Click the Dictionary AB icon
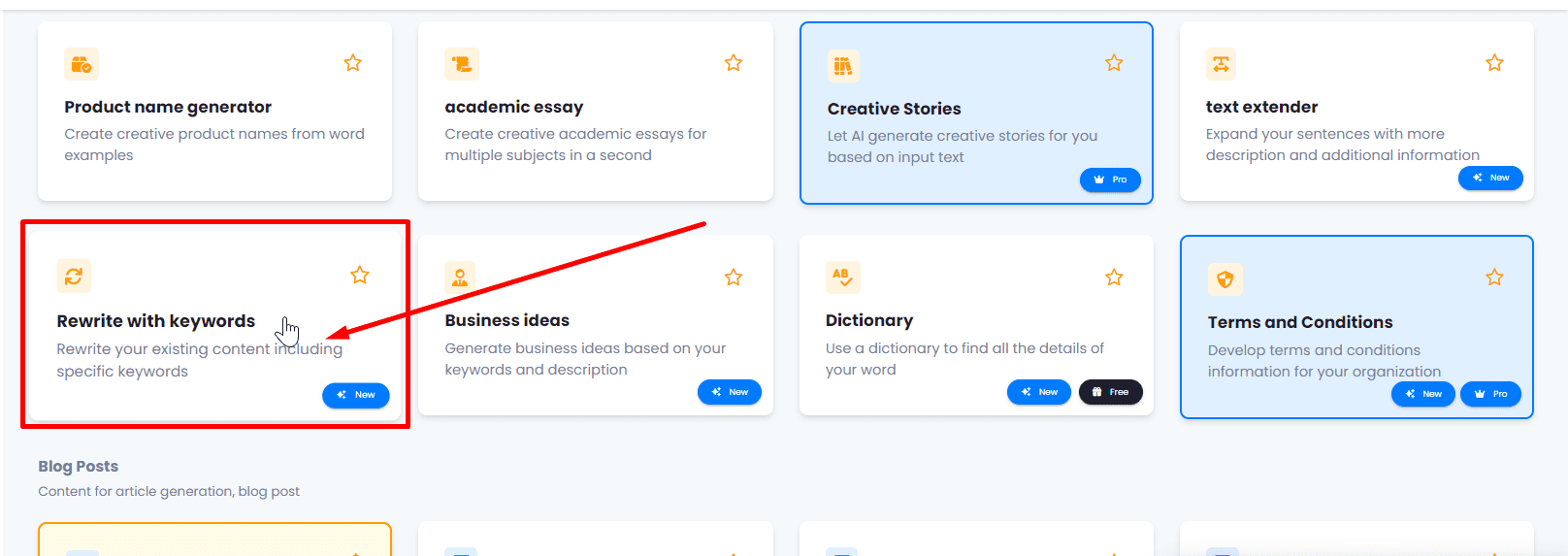 click(841, 278)
